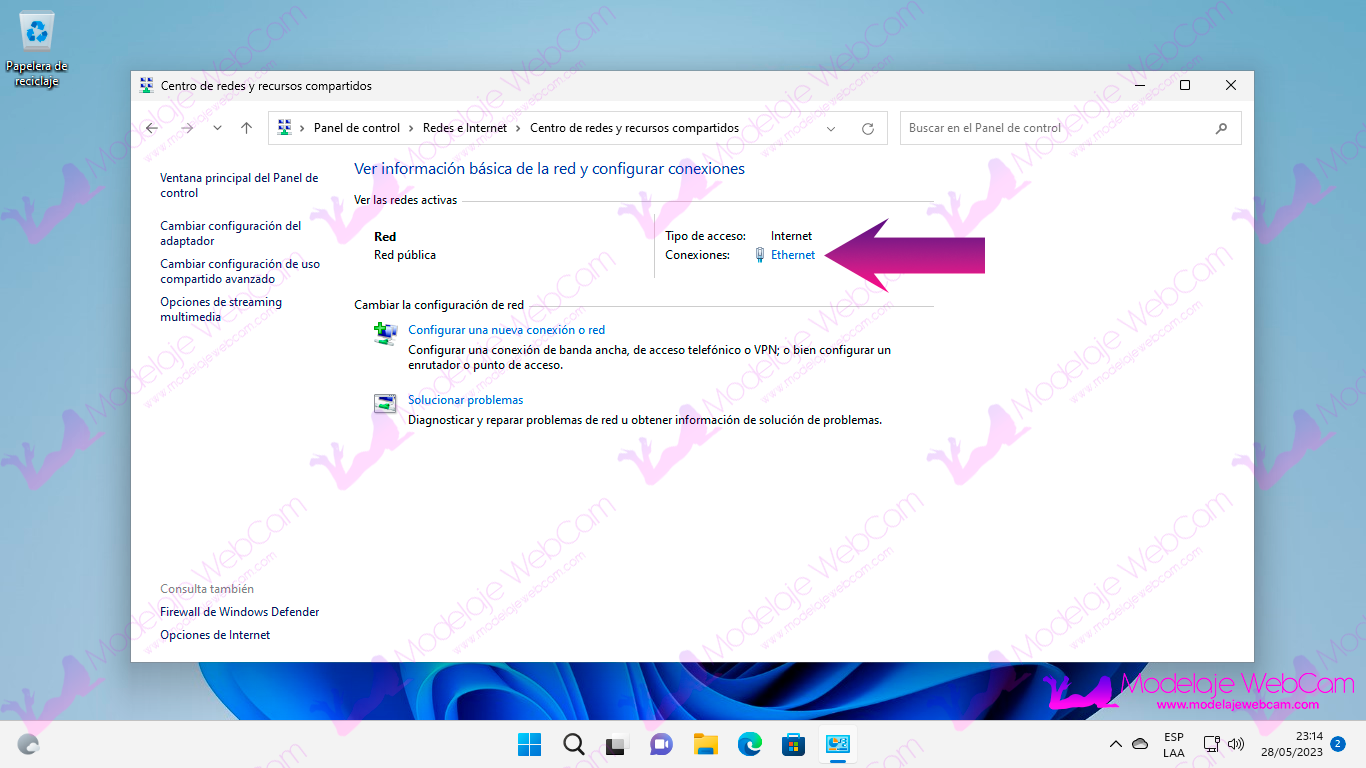Click the Ethernet connection link

coord(792,255)
